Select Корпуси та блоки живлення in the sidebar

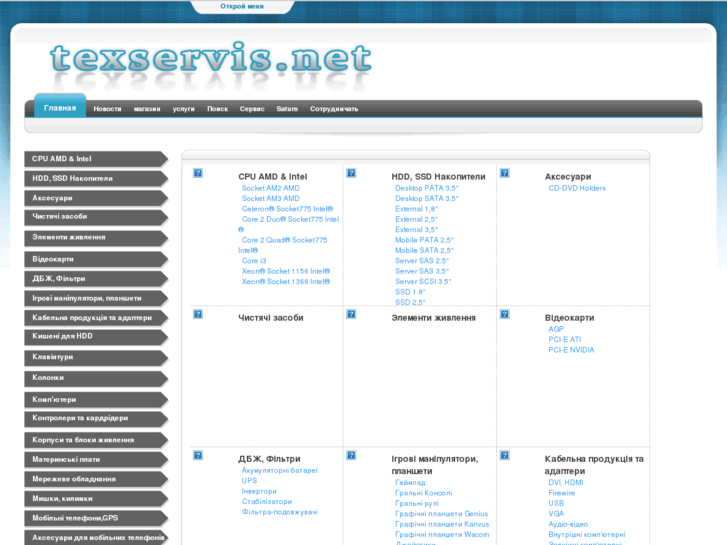[96, 440]
